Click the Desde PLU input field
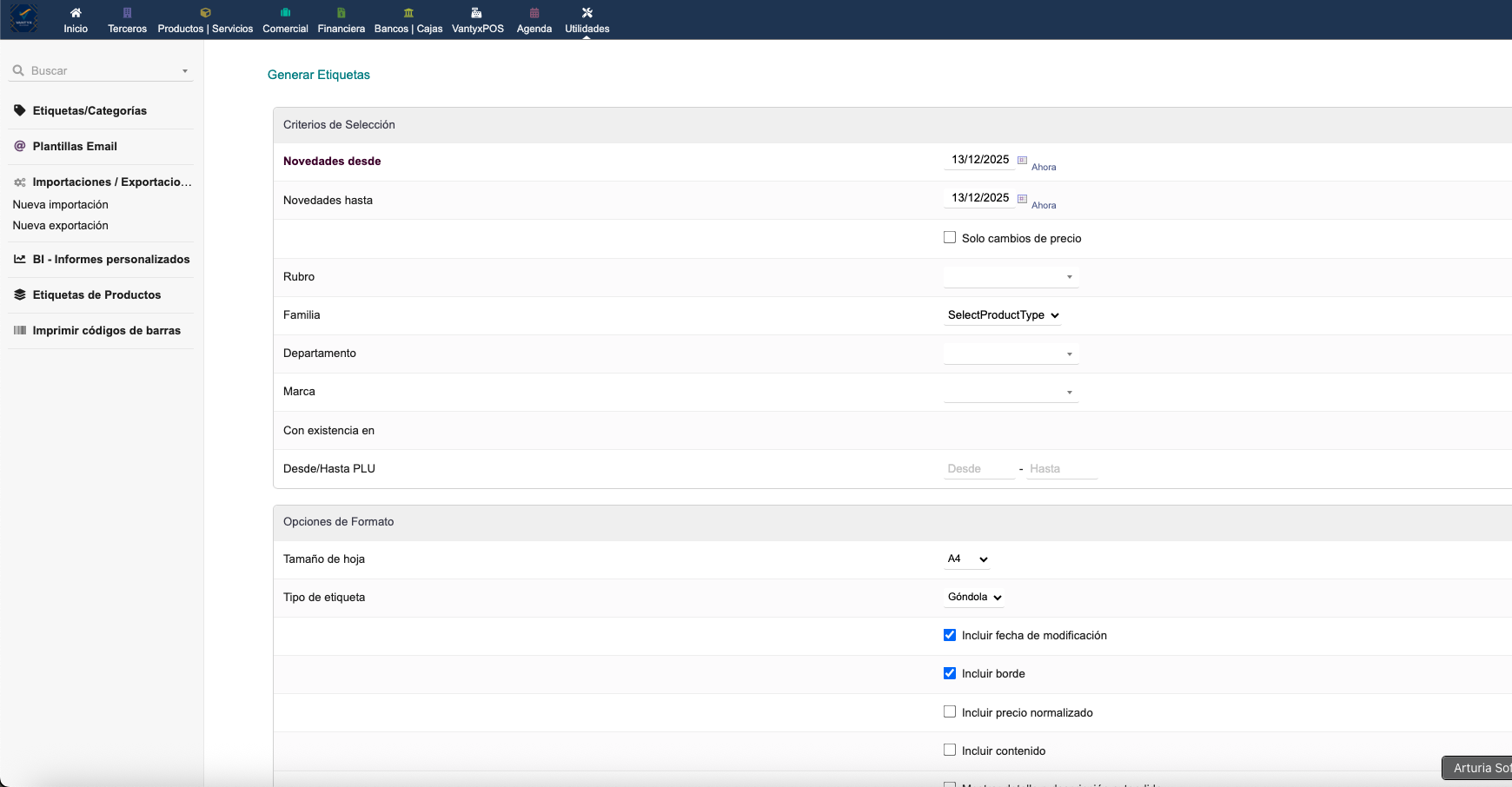The height and width of the screenshot is (787, 1512). (978, 469)
